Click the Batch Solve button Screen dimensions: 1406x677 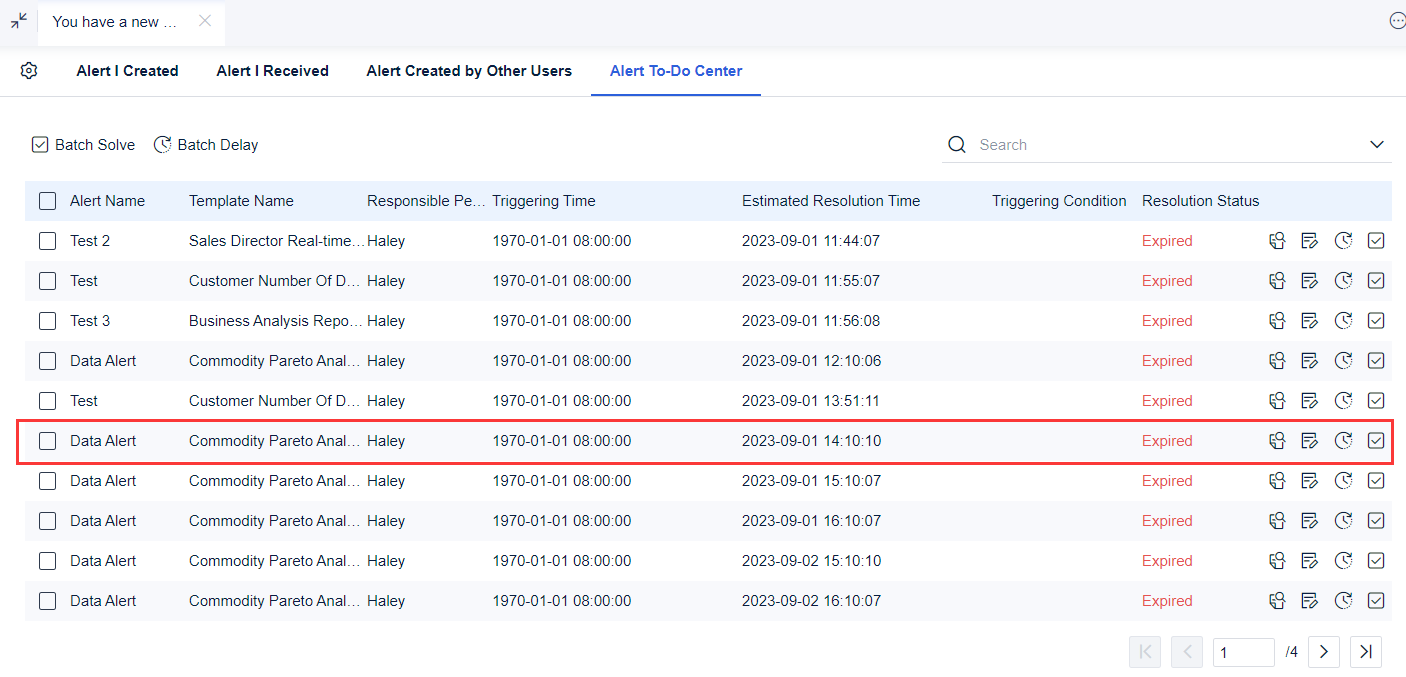click(83, 144)
